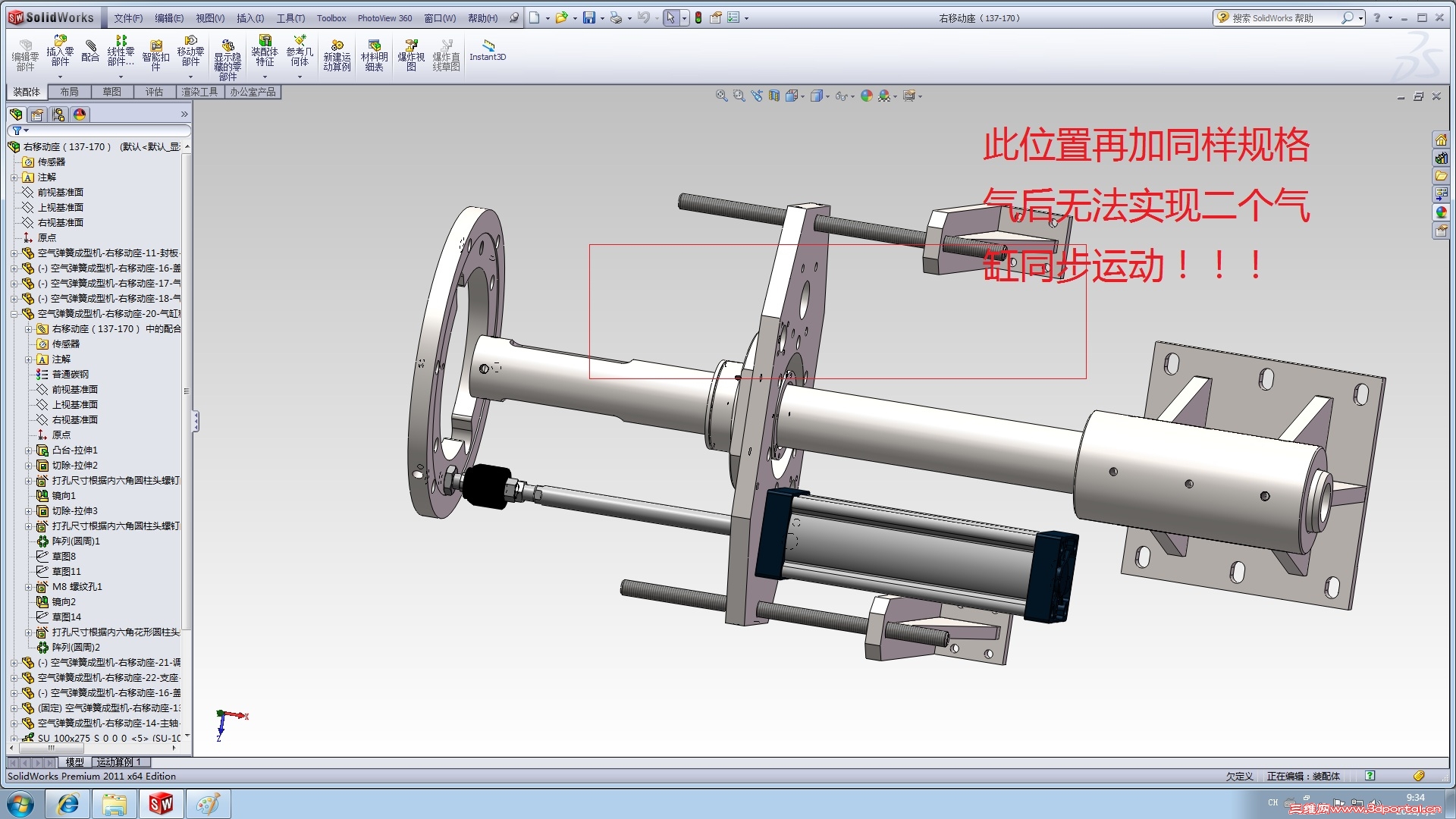Open Internet Explorer from the taskbar
This screenshot has width=1456, height=819.
68,804
